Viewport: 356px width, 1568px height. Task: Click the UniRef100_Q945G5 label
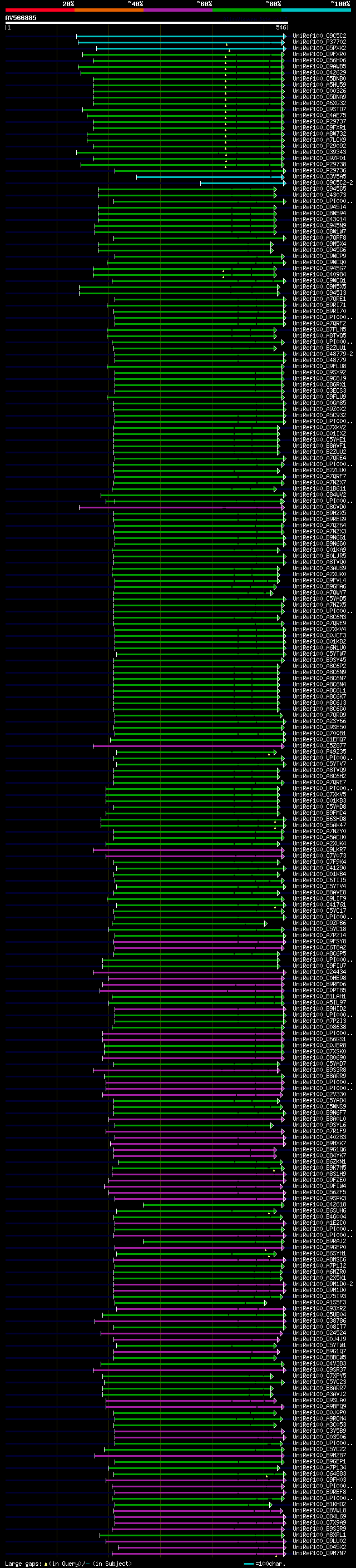pyautogui.click(x=319, y=189)
